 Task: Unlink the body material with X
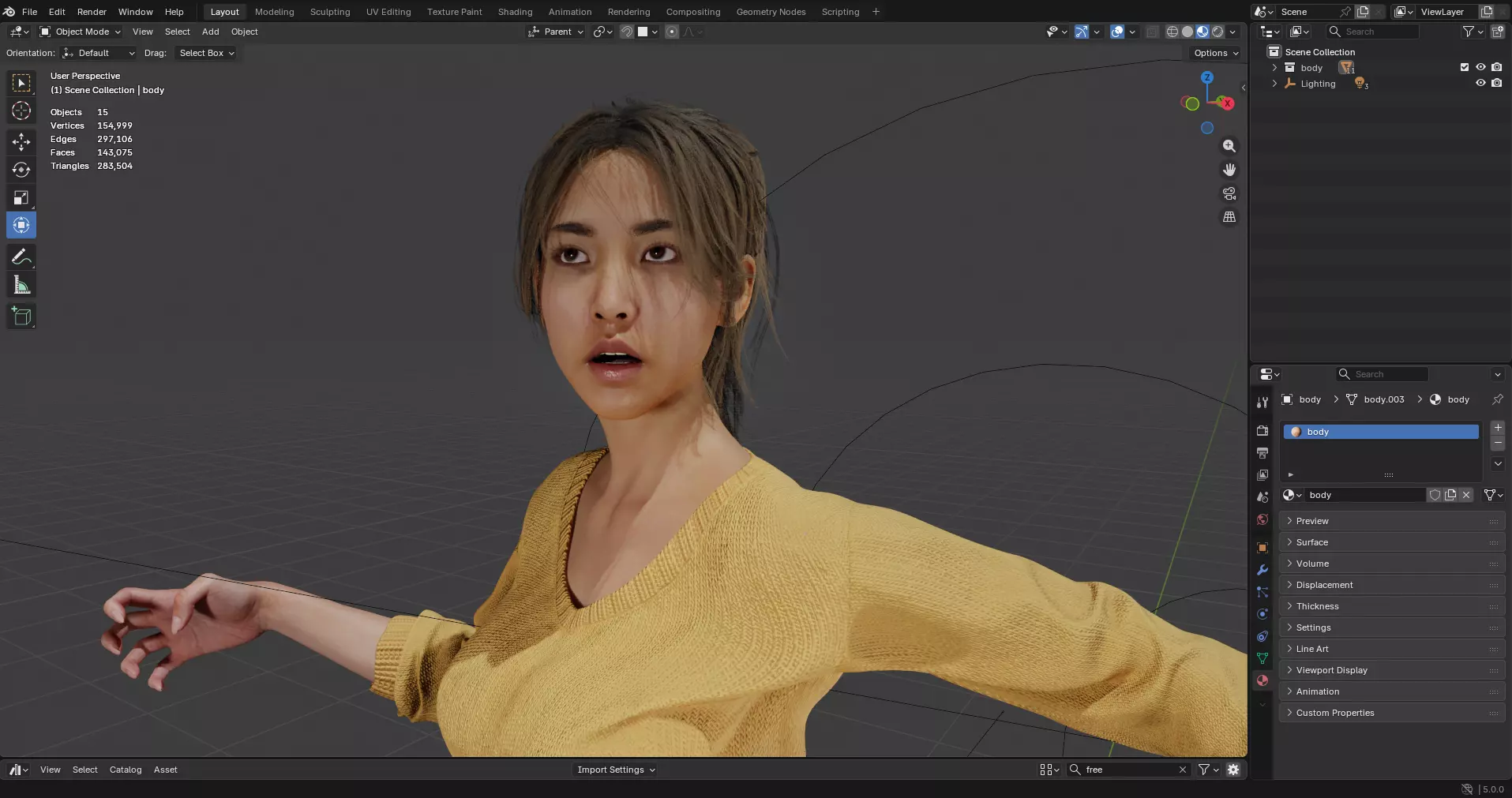pyautogui.click(x=1466, y=495)
